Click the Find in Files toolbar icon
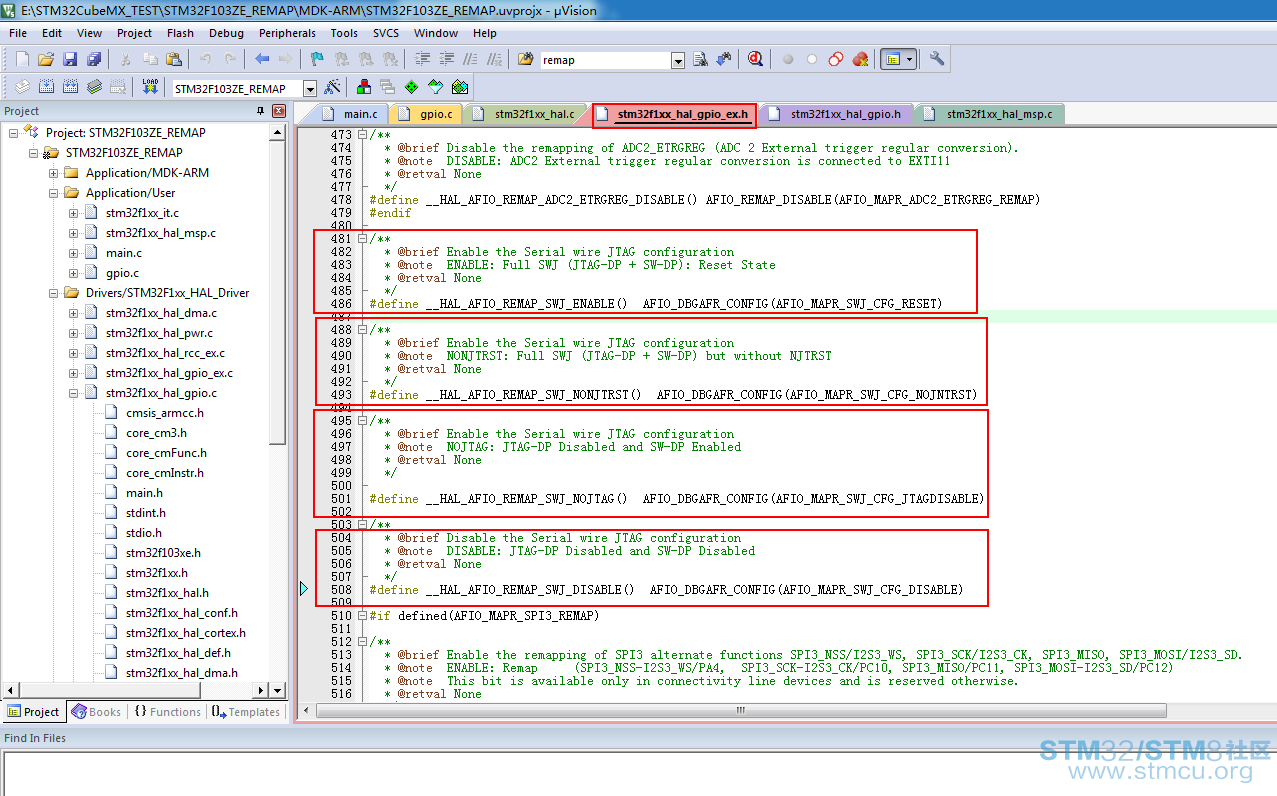Viewport: 1277px width, 796px height. click(526, 59)
